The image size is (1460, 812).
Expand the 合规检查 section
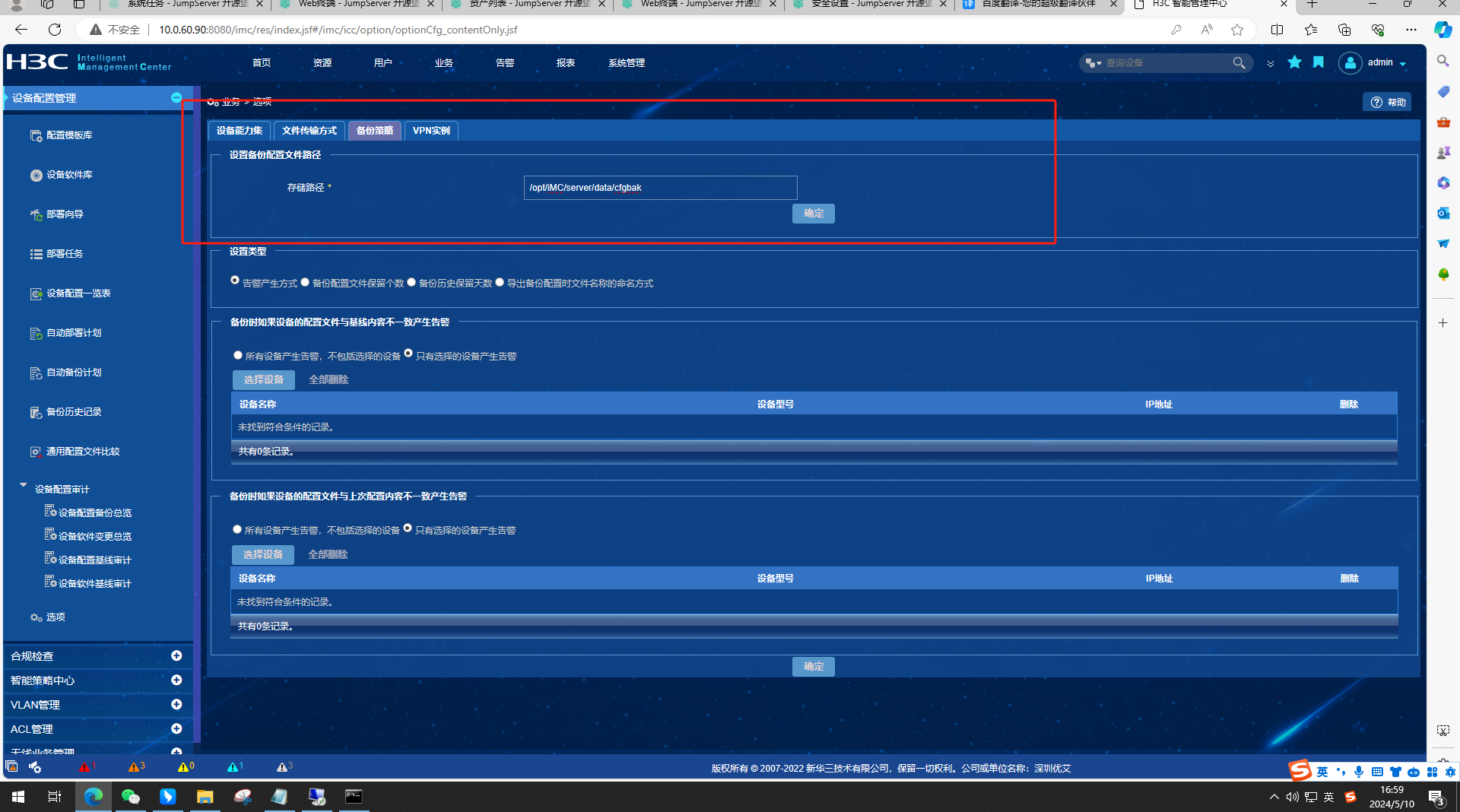click(176, 655)
